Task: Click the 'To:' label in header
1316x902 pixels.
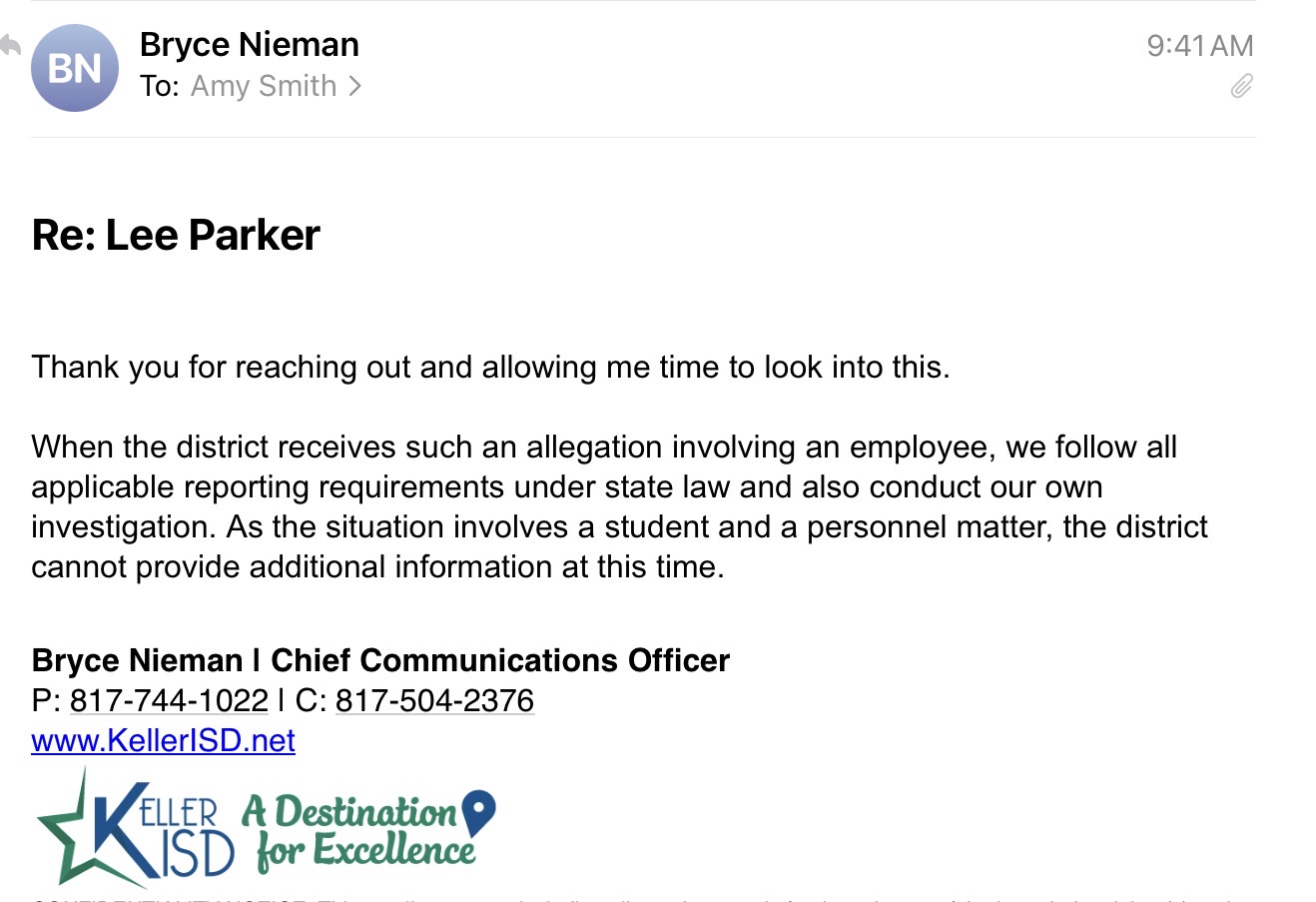Action: click(x=160, y=87)
